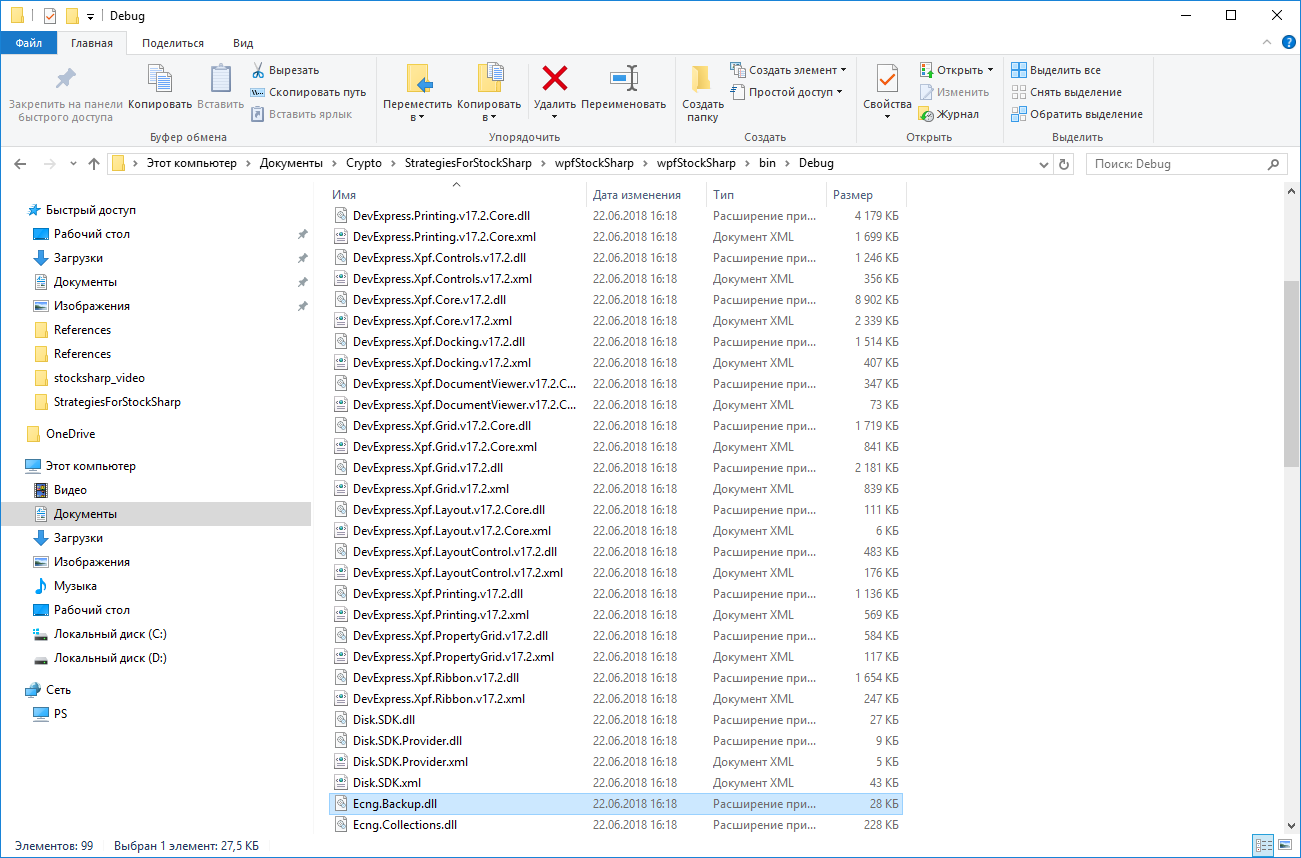Open Переместить в menu
The image size is (1301, 858).
click(417, 93)
